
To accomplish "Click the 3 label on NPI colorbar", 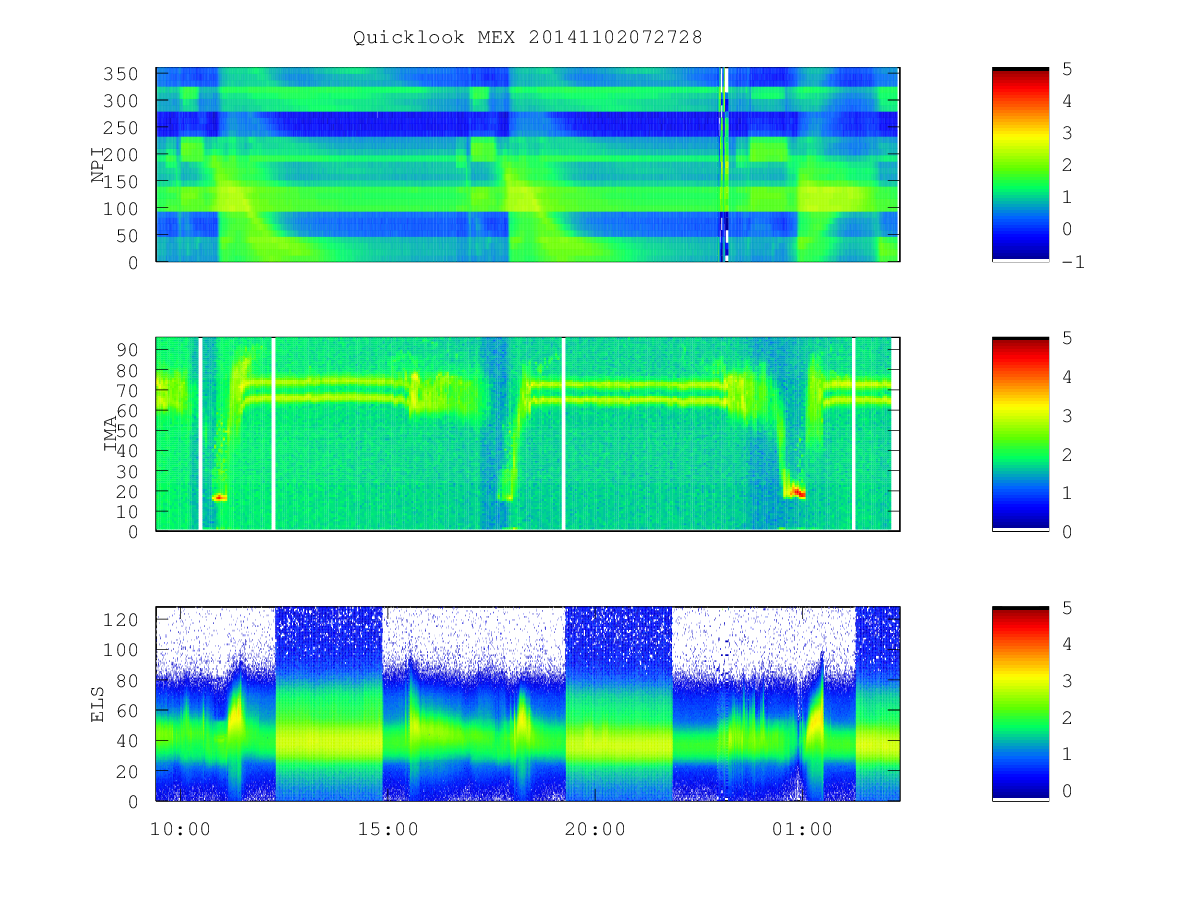I will click(1067, 133).
